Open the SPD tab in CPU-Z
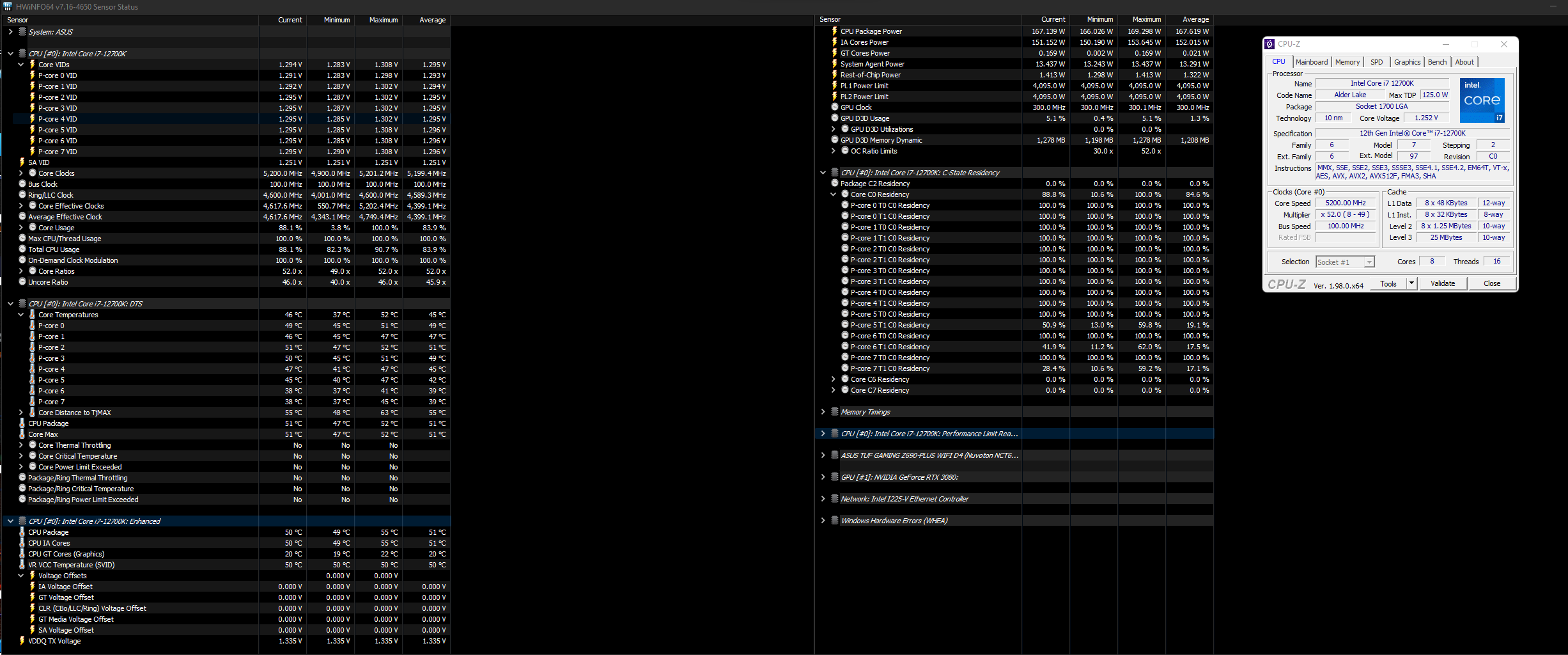Screen dimensions: 1568x655 [x=1376, y=62]
